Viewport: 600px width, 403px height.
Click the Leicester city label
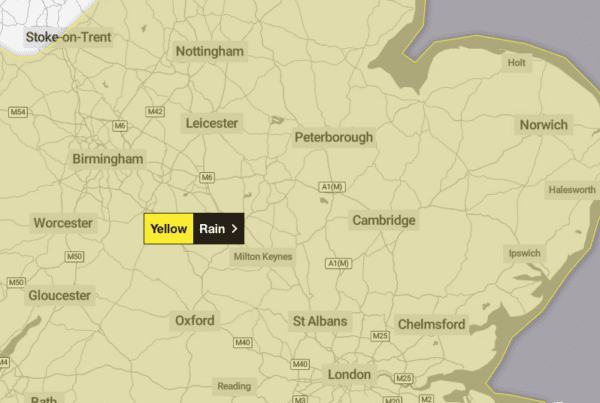[x=212, y=123]
